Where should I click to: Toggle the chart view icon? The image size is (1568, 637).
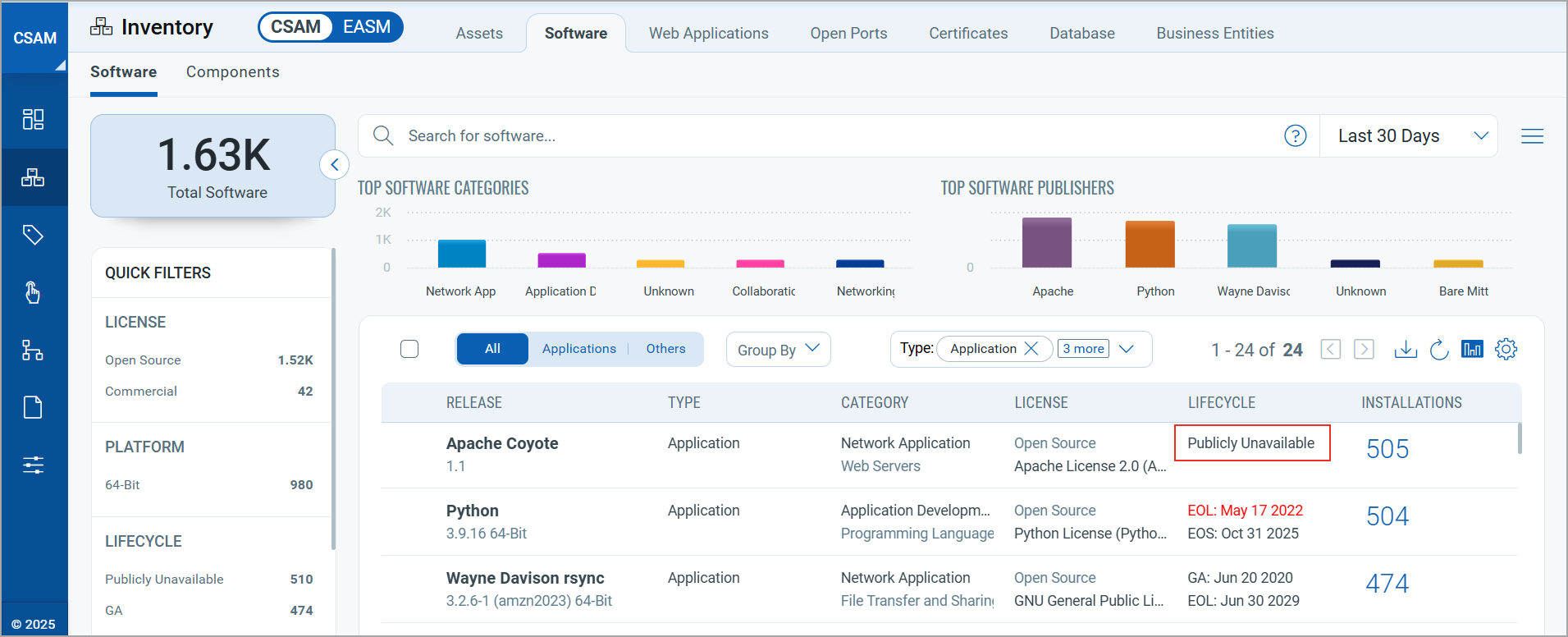pyautogui.click(x=1472, y=349)
